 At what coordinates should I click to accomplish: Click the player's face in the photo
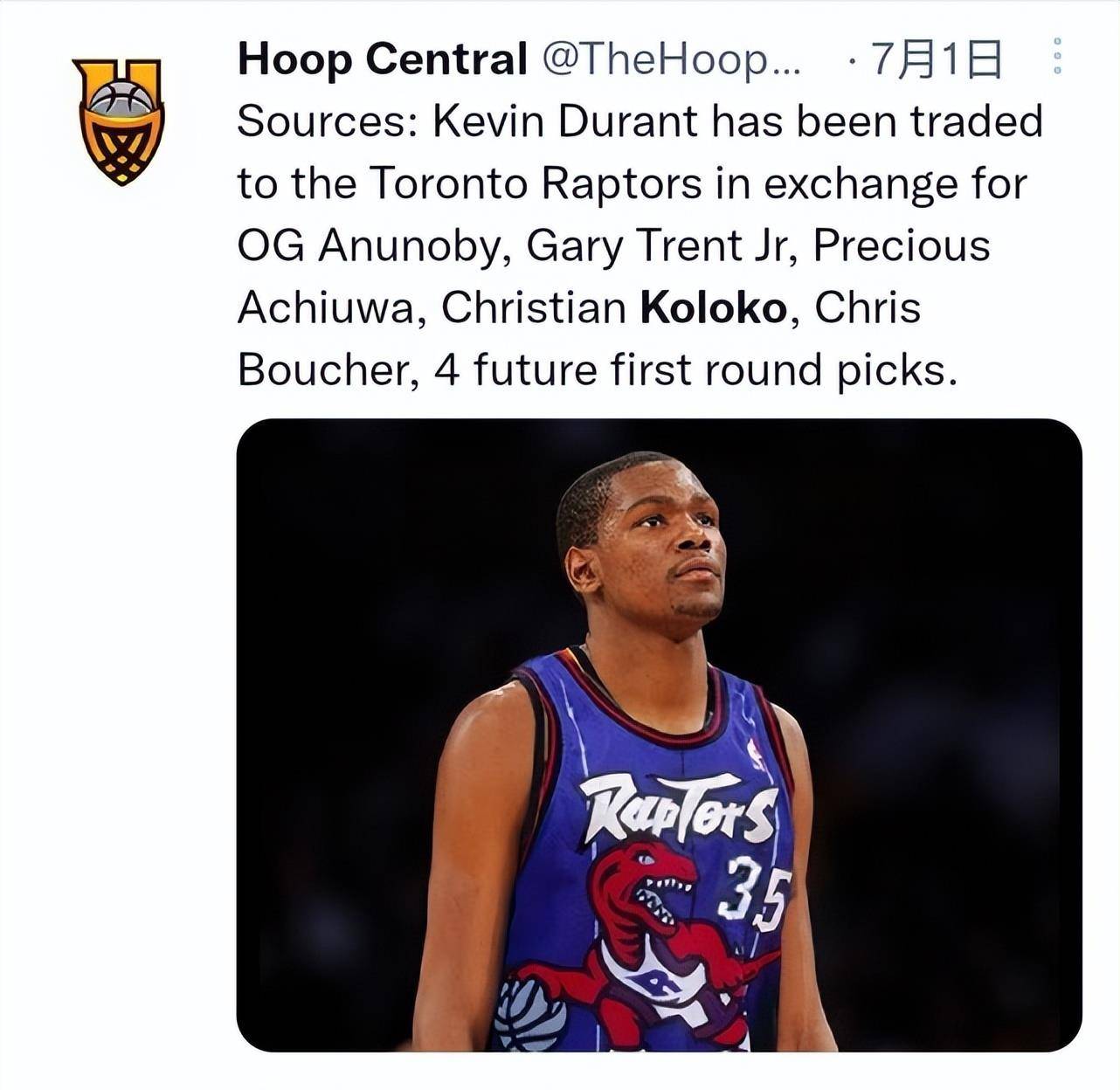668,546
